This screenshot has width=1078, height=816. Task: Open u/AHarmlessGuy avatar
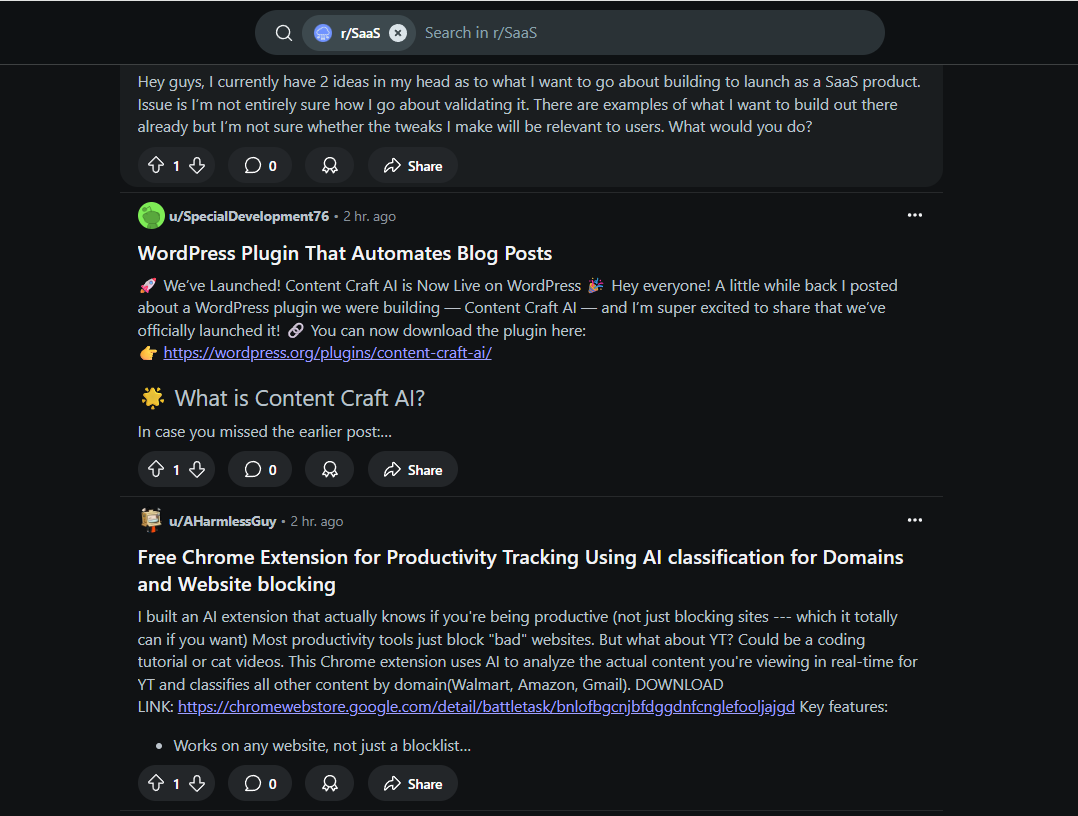[x=151, y=520]
